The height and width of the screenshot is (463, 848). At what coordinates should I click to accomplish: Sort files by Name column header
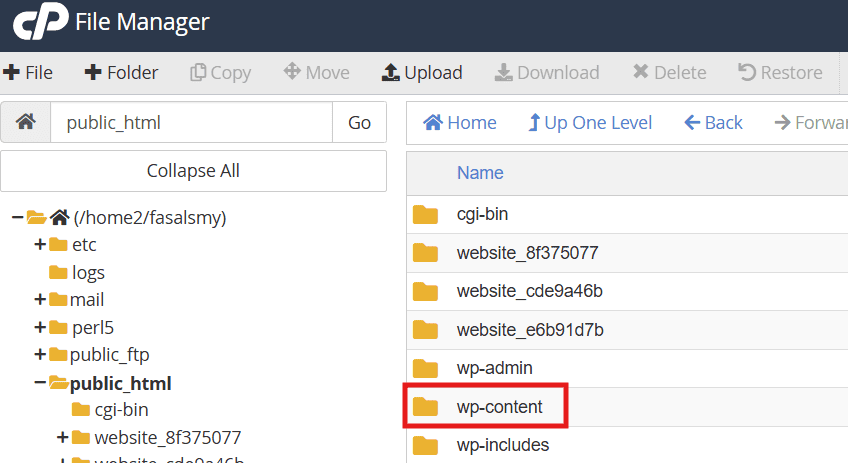pyautogui.click(x=480, y=173)
